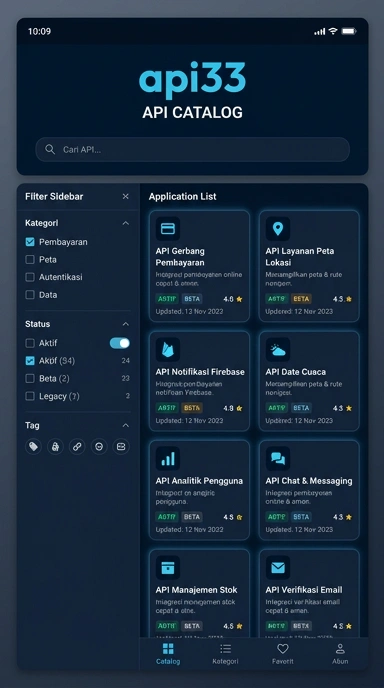Check the Peta category checkbox
Screen dimensions: 384x688
[30, 259]
